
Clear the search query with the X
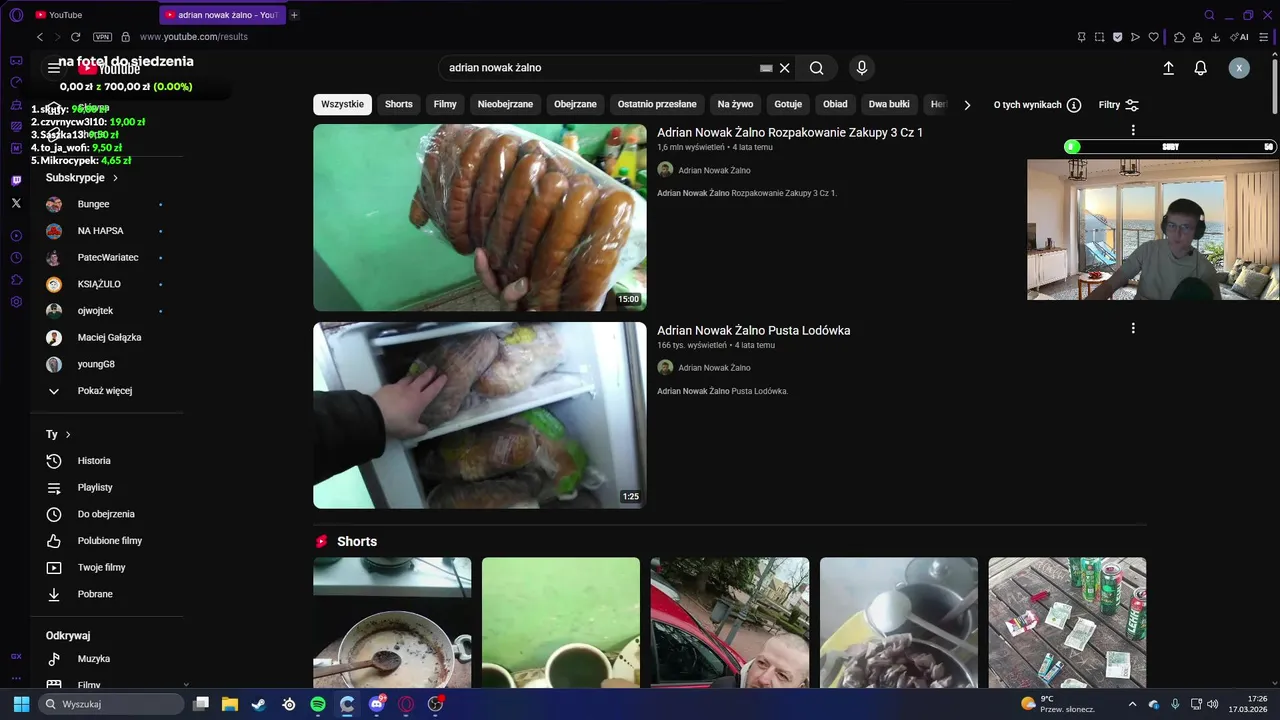pos(785,68)
